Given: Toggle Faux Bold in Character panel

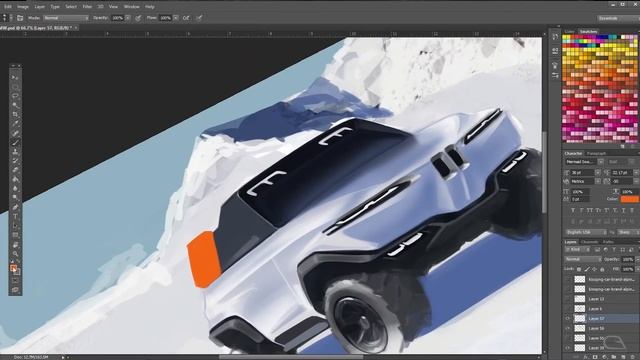Looking at the screenshot, I should pyautogui.click(x=573, y=210).
